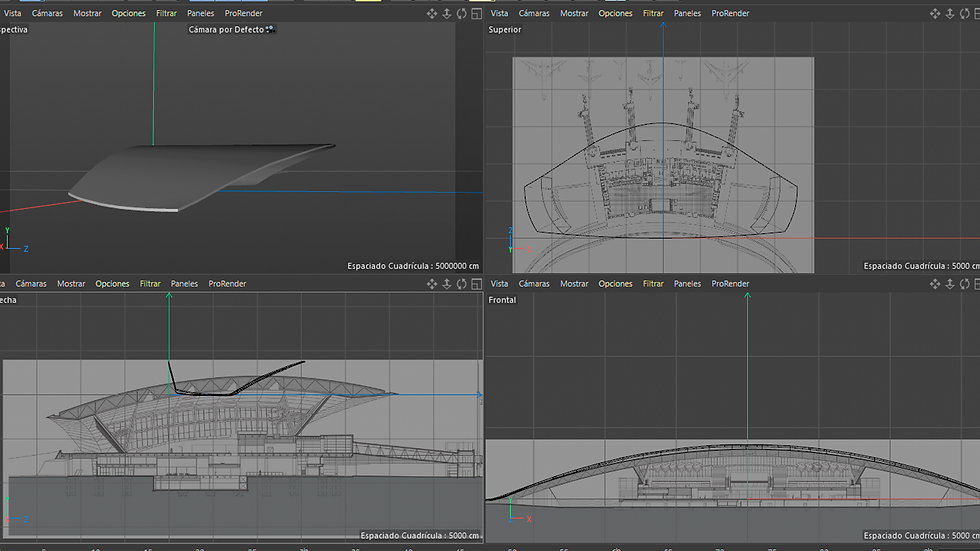Open Filtrar menu in Perspective viewport
Screen dimensions: 980x551
pos(166,13)
